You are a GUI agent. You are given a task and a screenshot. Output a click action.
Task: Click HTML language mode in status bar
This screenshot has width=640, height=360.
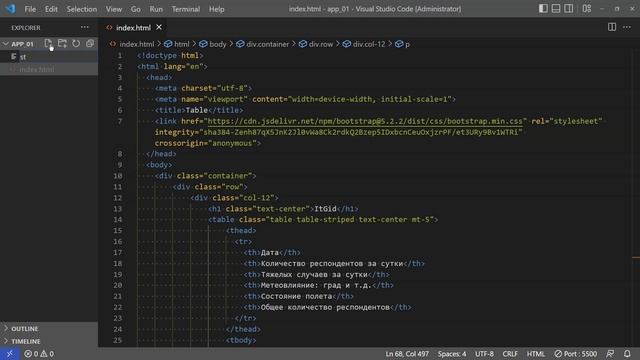[536, 354]
